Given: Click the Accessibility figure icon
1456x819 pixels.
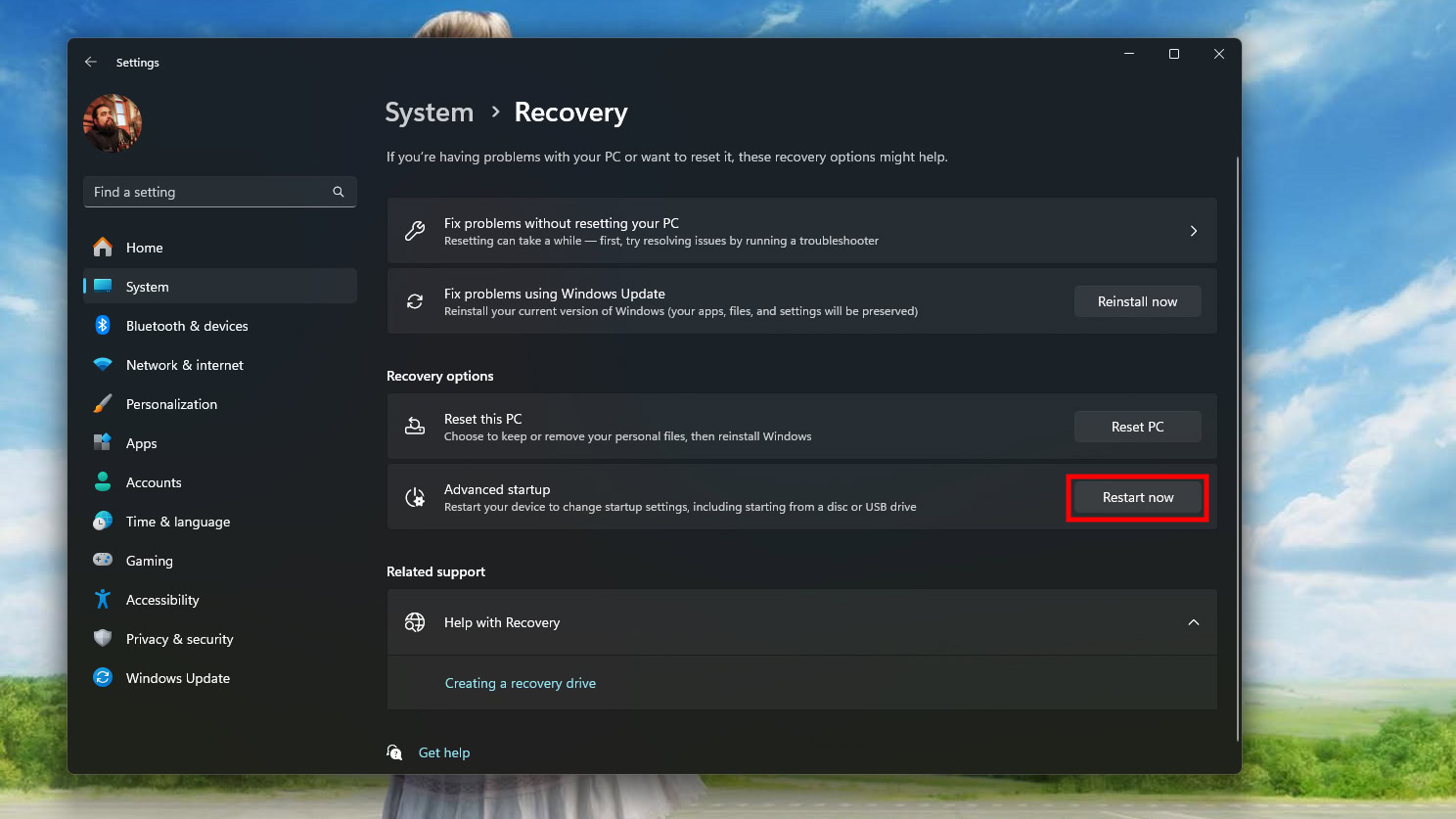Looking at the screenshot, I should (103, 599).
